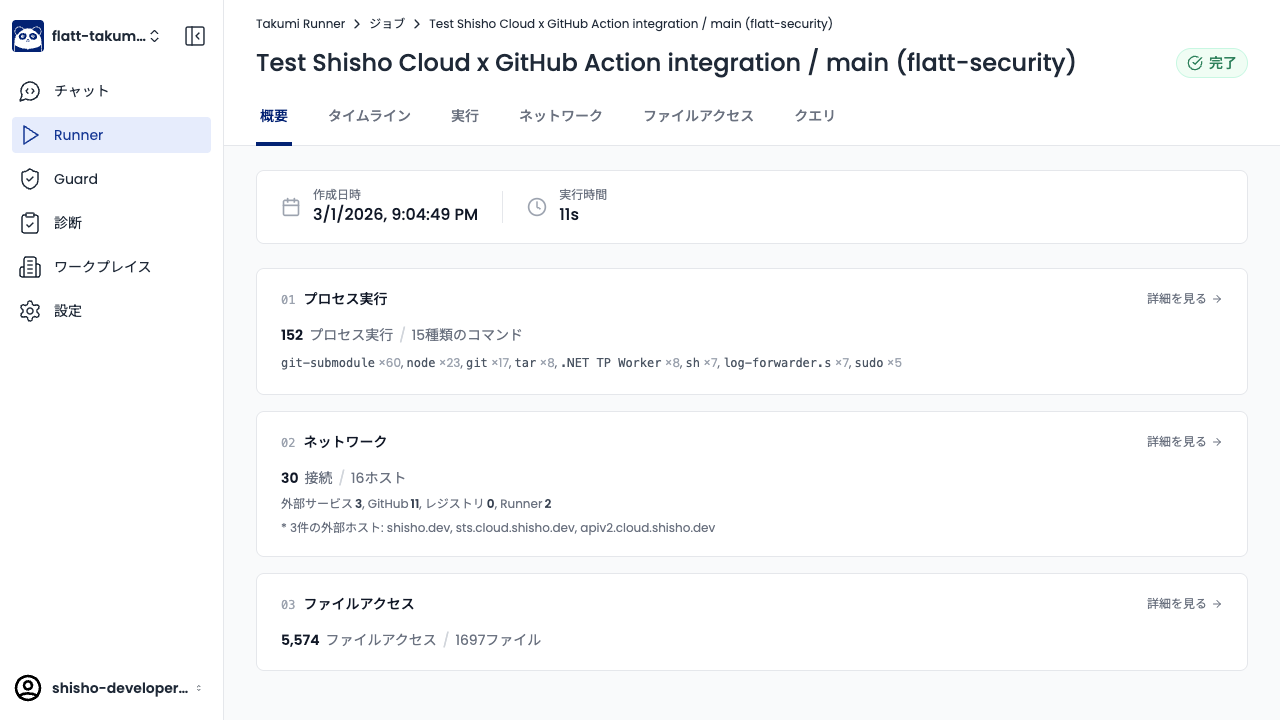The height and width of the screenshot is (720, 1280).
Task: Click the panda organization logo
Action: coord(28,36)
